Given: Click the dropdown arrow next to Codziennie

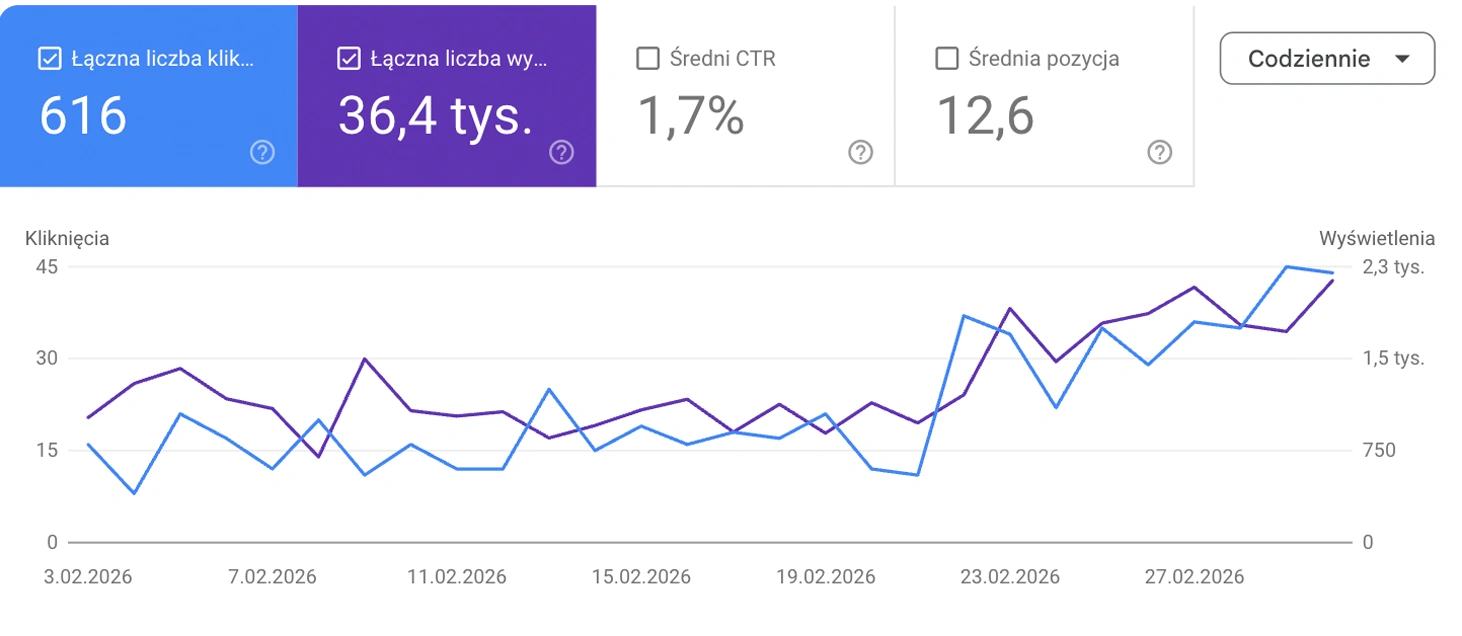Looking at the screenshot, I should pos(1402,59).
